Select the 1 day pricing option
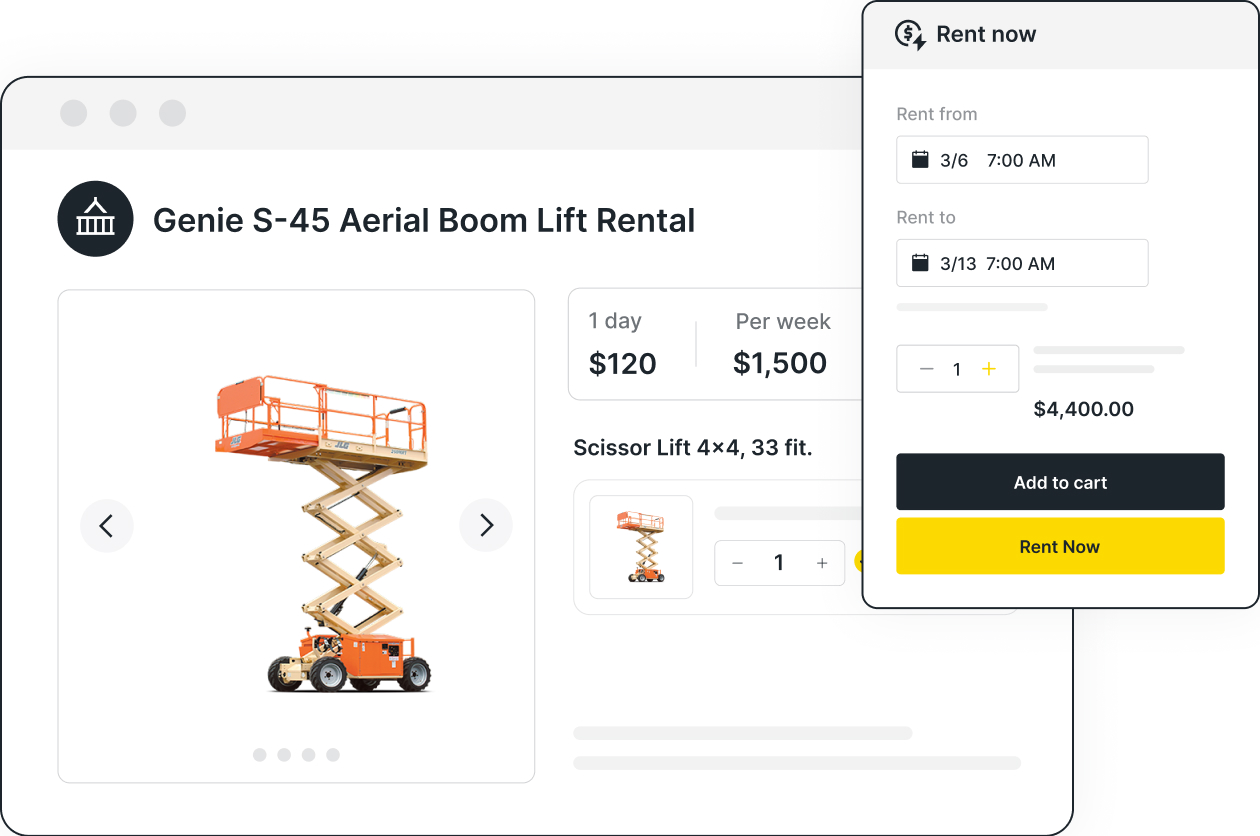1260x836 pixels. [x=622, y=343]
